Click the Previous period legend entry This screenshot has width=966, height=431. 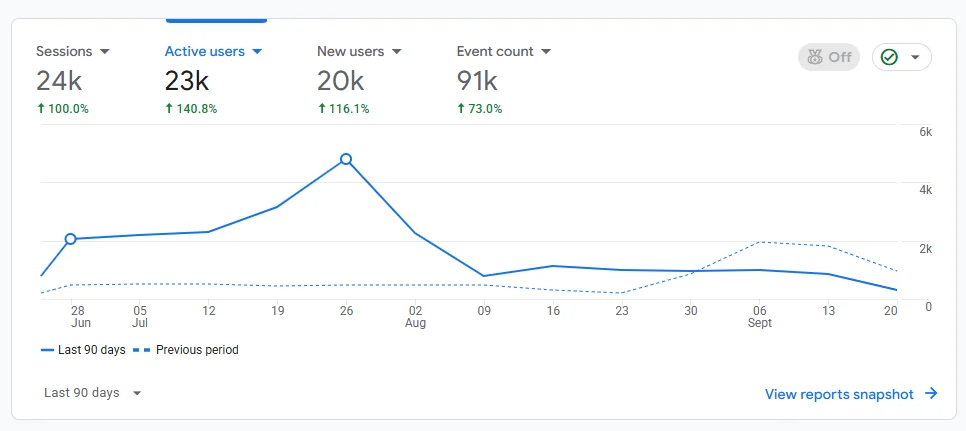point(185,350)
